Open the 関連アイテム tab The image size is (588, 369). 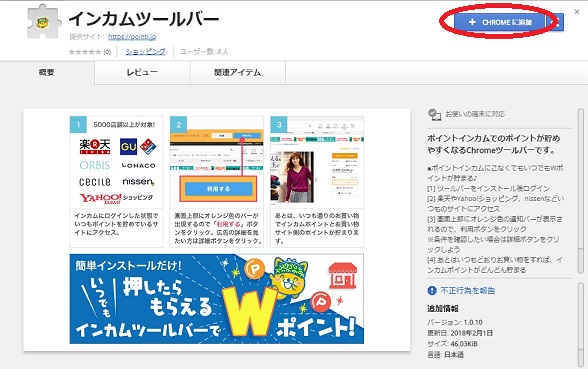pos(238,72)
